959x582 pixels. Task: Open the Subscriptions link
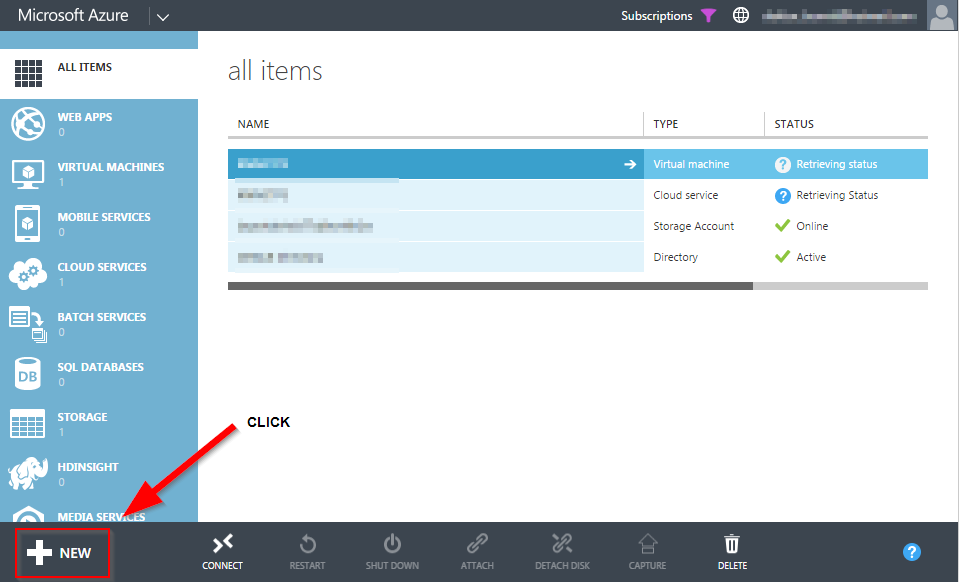[656, 16]
